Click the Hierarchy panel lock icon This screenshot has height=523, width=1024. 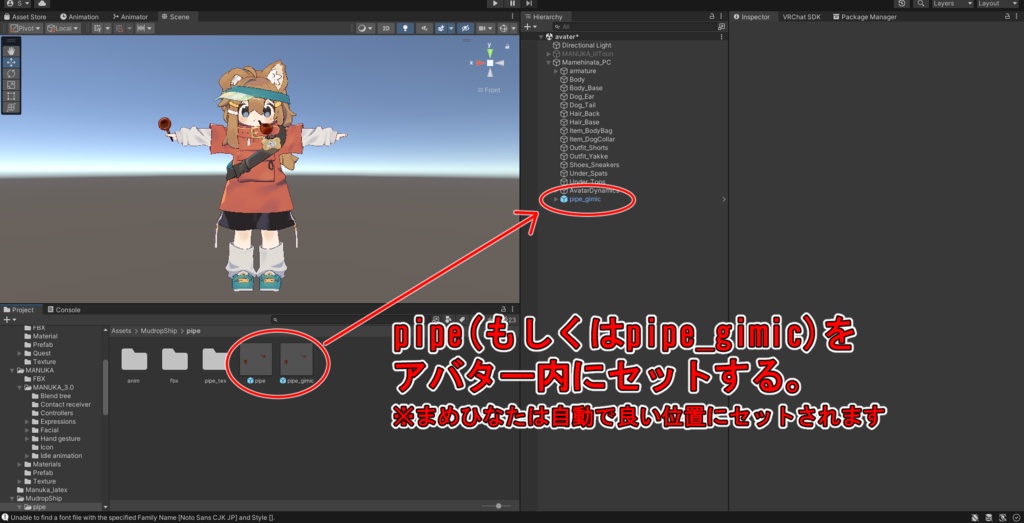[712, 16]
